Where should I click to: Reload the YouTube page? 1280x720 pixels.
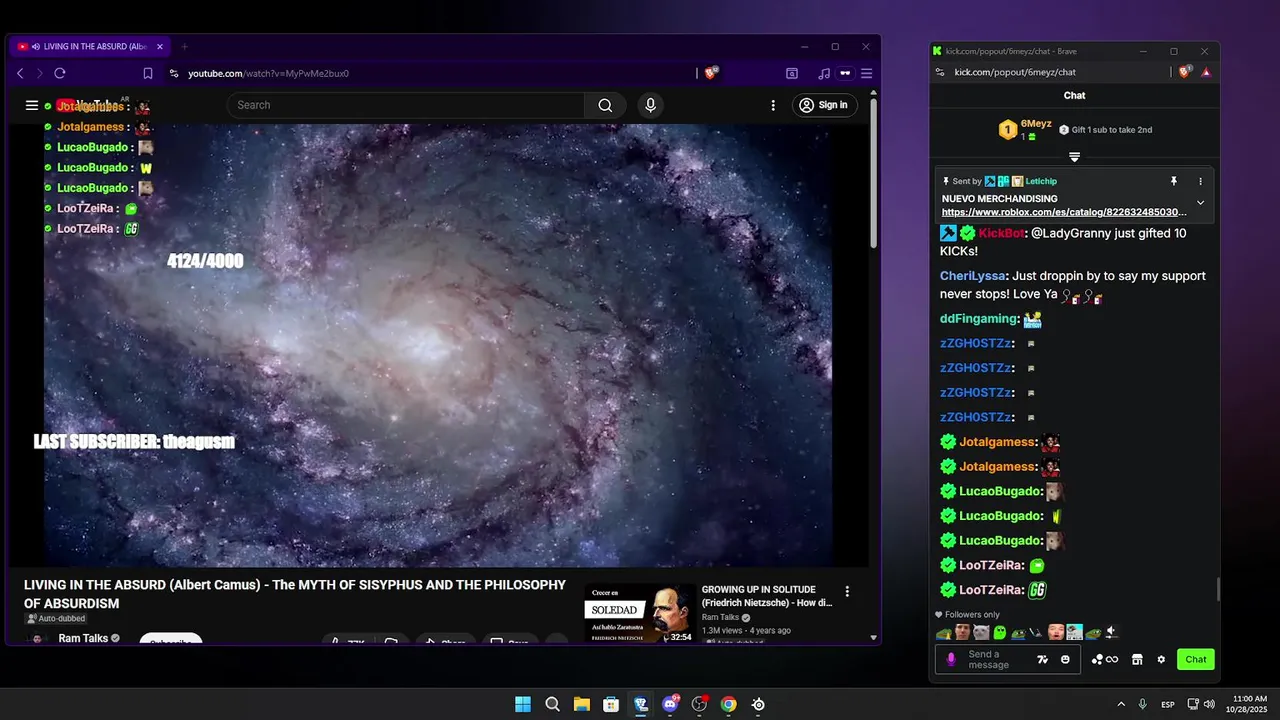[60, 73]
